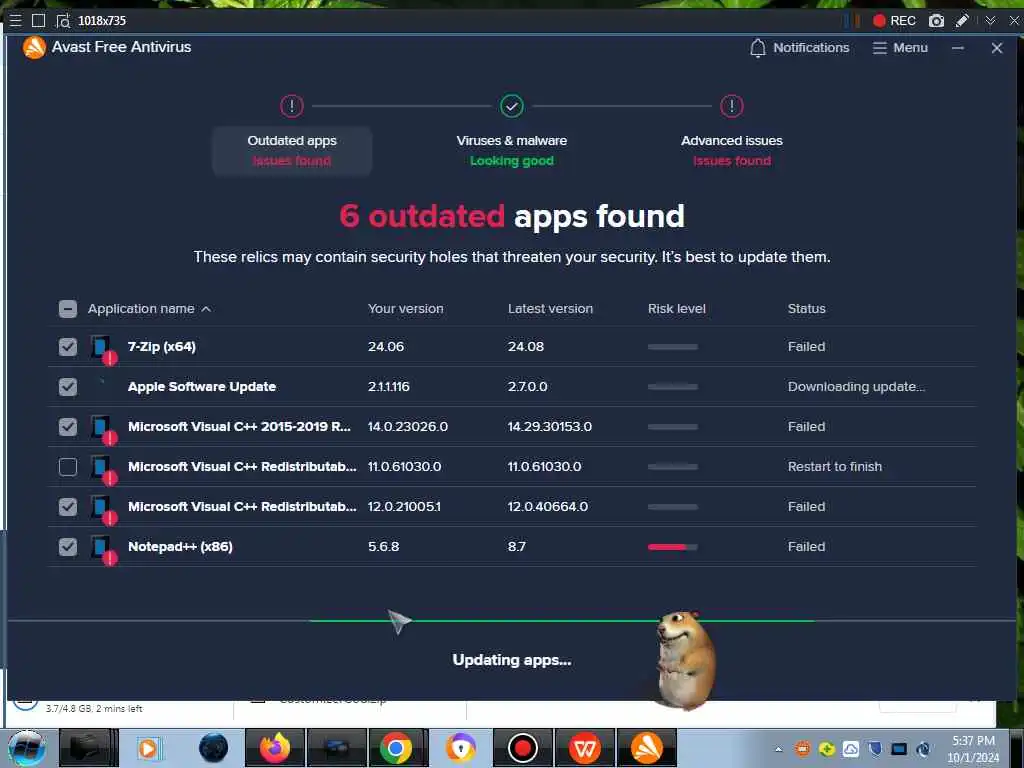
Task: Click the Notepad++ red risk level bar
Action: pyautogui.click(x=673, y=547)
